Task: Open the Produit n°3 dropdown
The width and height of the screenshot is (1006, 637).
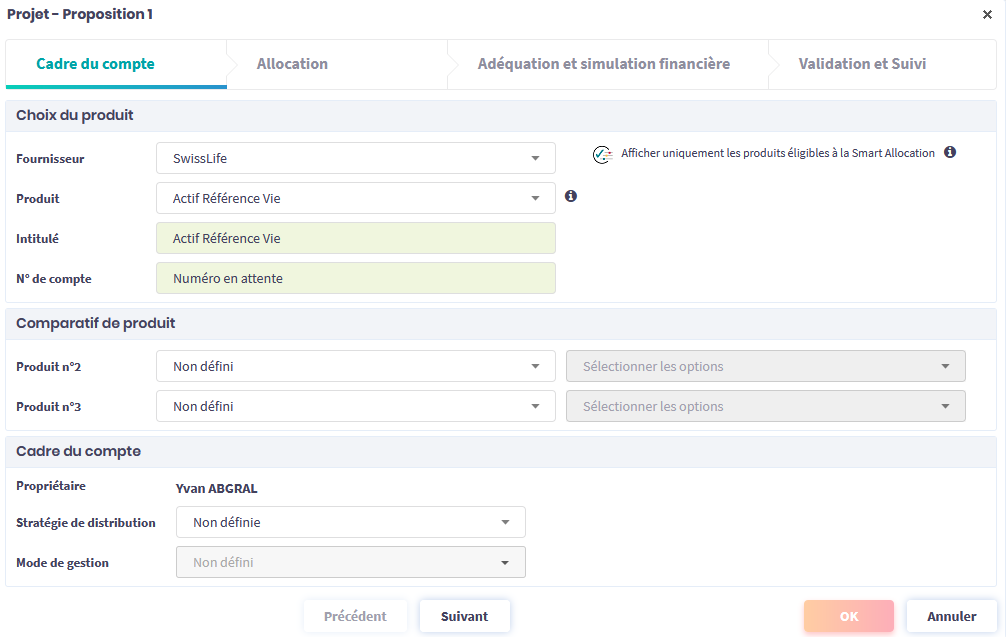Action: coord(355,406)
